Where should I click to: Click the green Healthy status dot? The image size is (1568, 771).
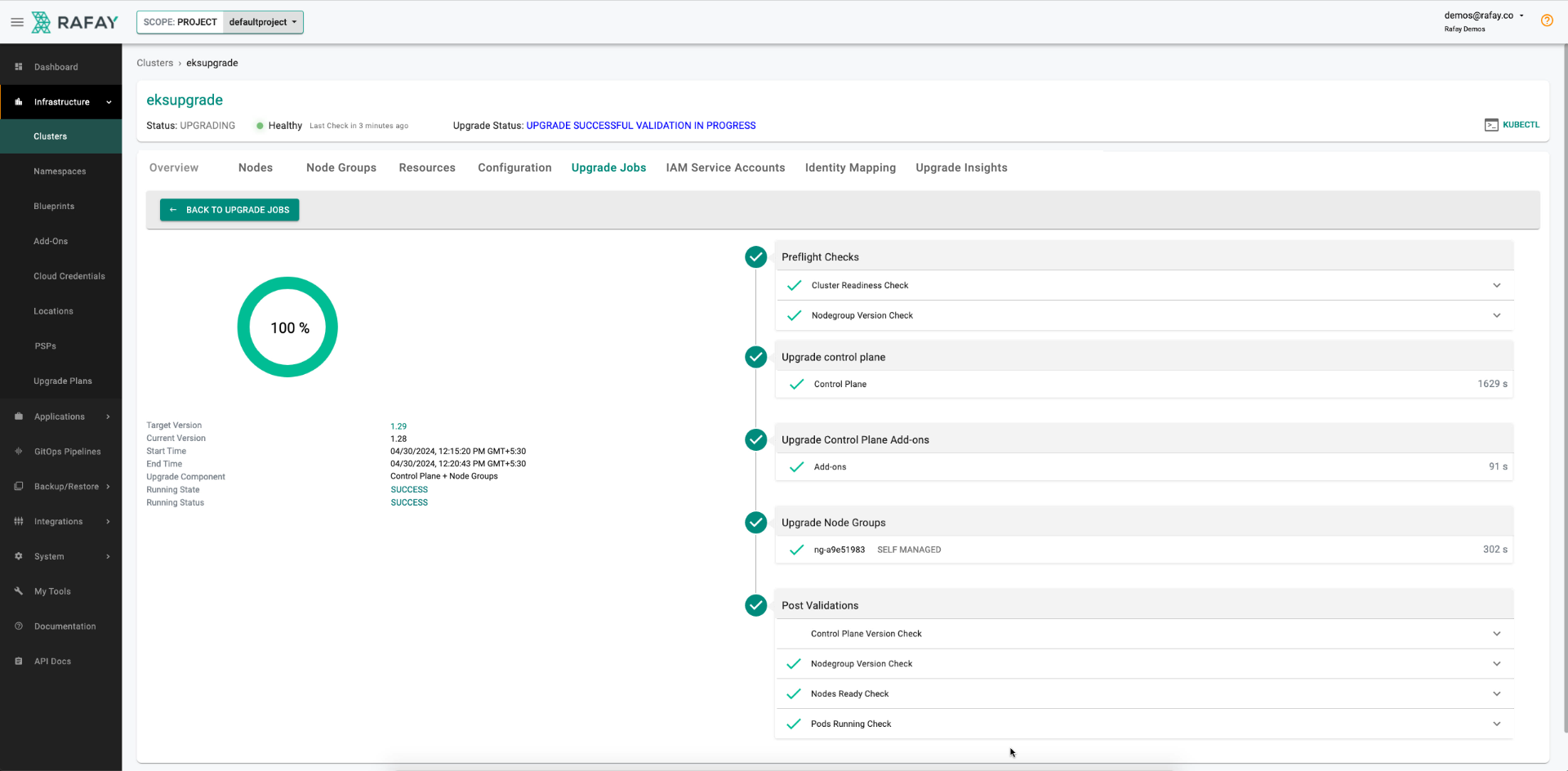260,126
